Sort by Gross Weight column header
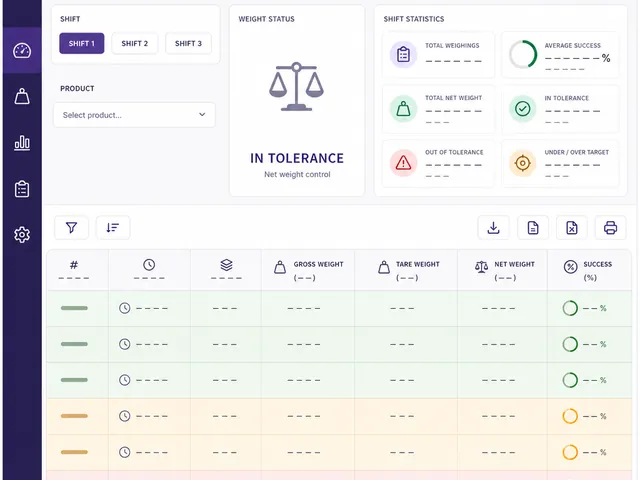 click(308, 270)
